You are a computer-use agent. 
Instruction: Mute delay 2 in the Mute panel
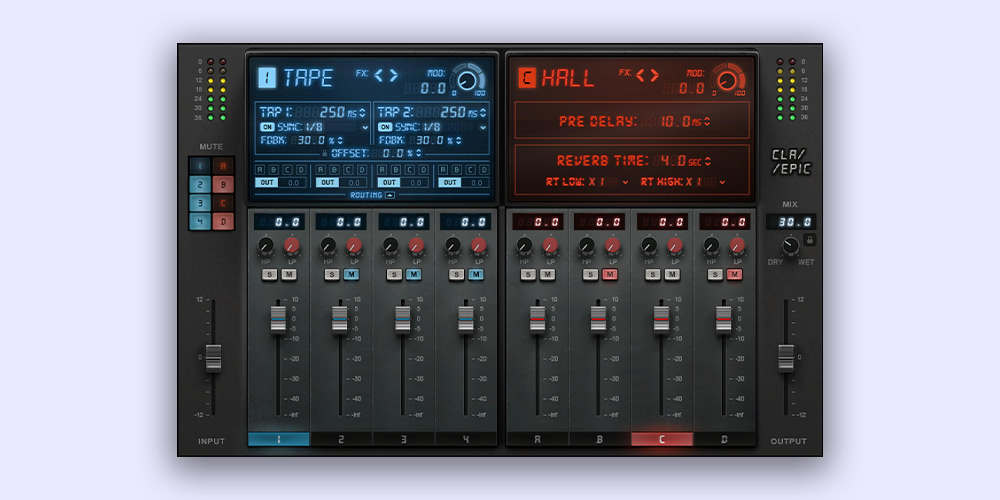click(x=199, y=184)
